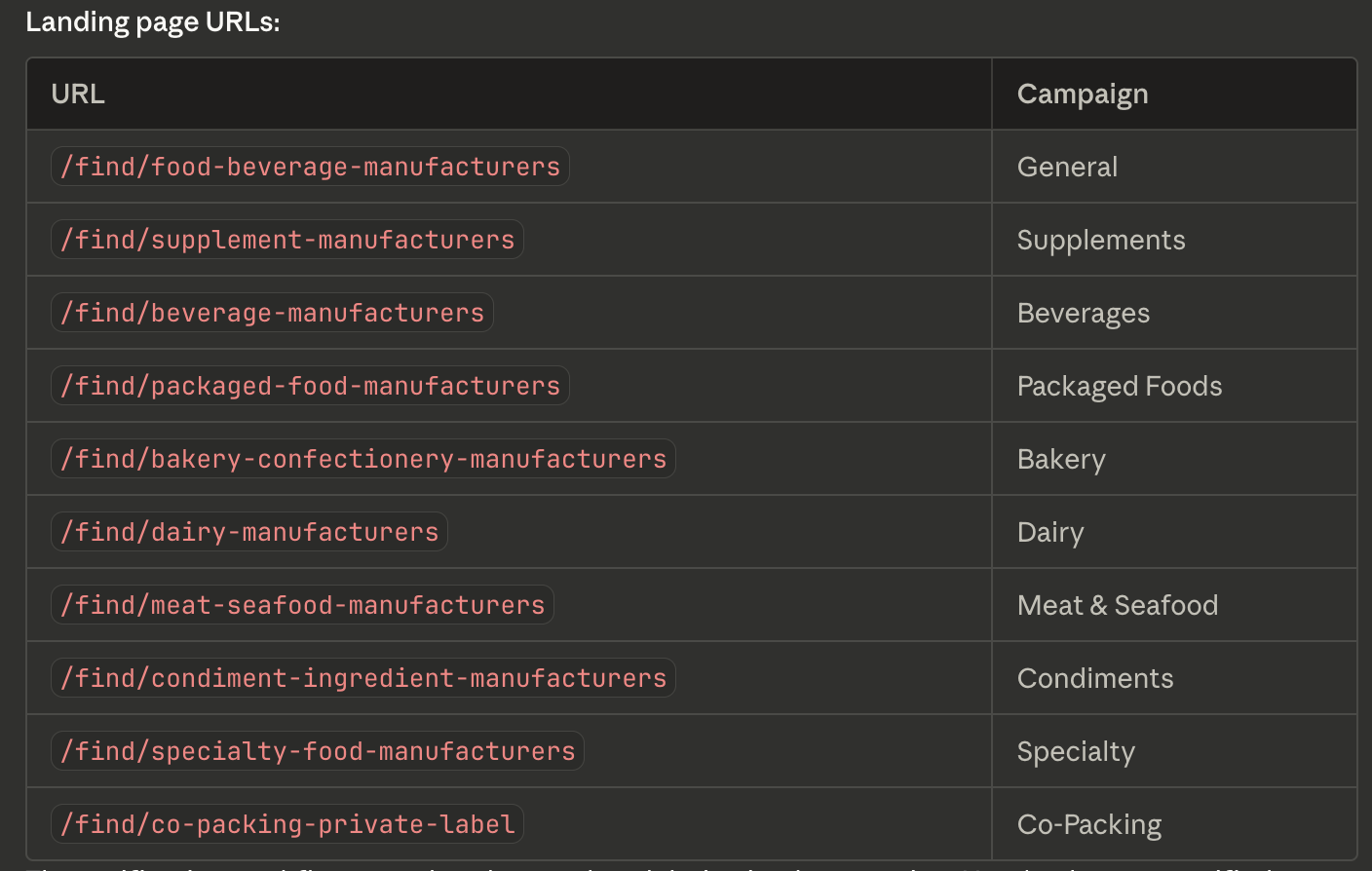The width and height of the screenshot is (1372, 871).
Task: Click the /find/meat-seafood-manufacturers URL
Action: click(302, 605)
